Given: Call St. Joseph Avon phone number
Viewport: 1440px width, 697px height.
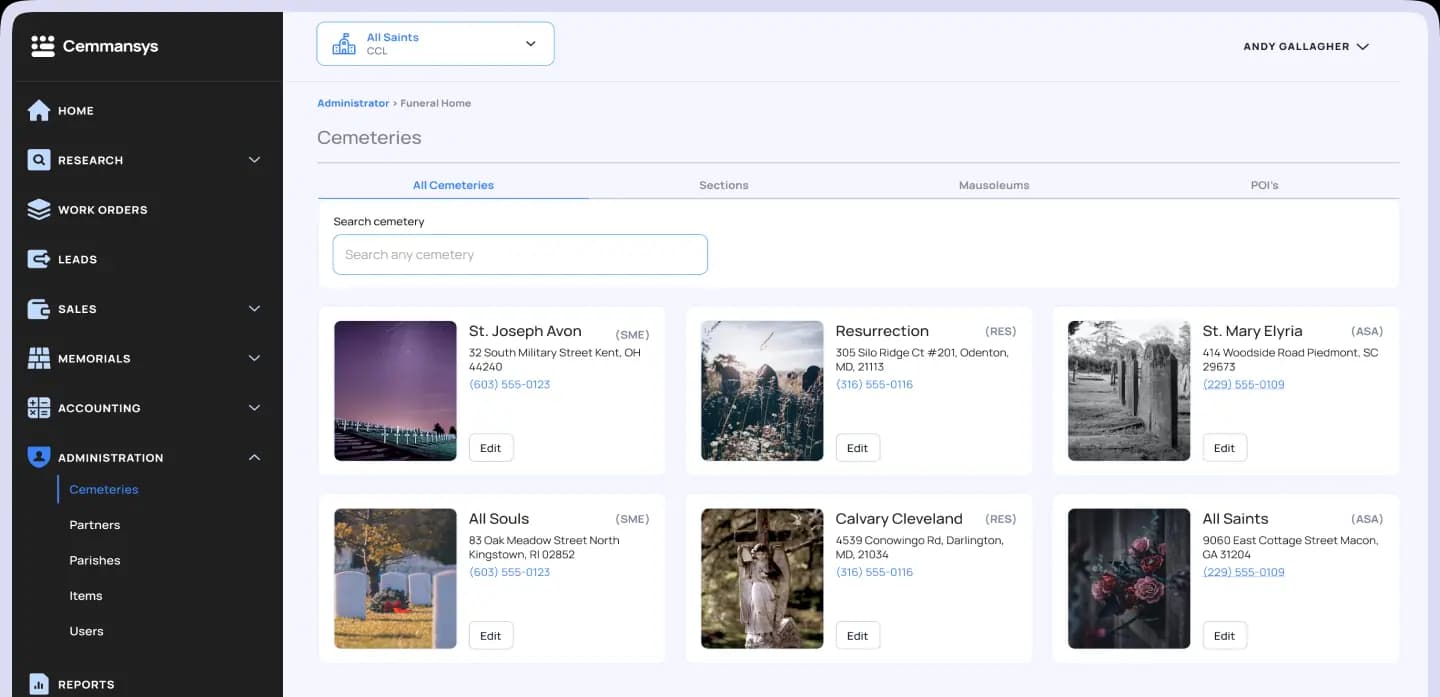Looking at the screenshot, I should point(510,384).
